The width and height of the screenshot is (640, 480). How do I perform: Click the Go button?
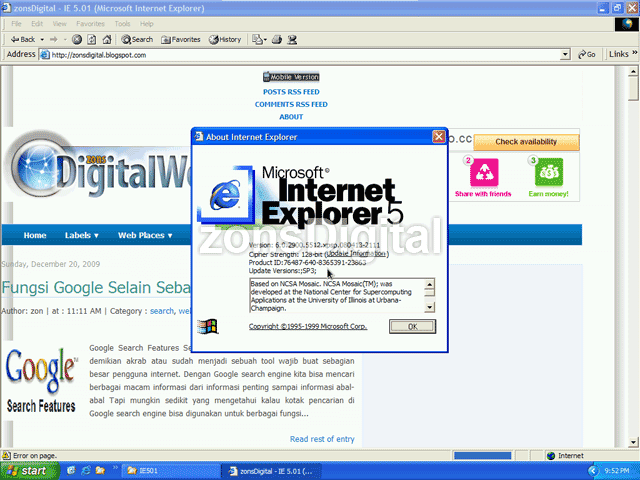587,54
